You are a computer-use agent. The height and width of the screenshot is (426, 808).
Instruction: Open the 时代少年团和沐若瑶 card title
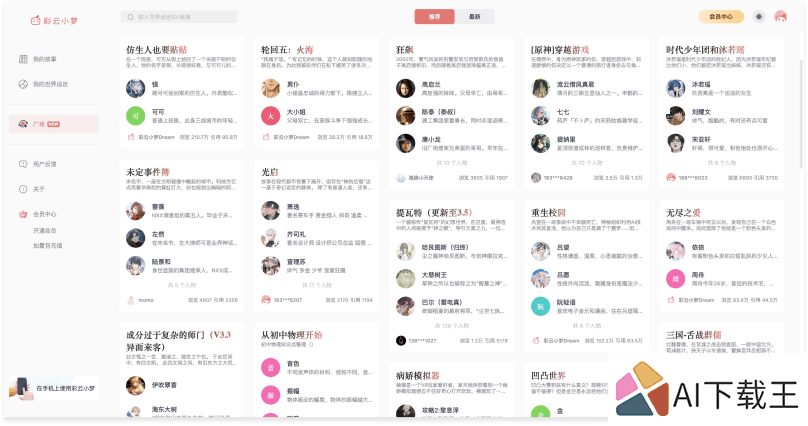[705, 50]
